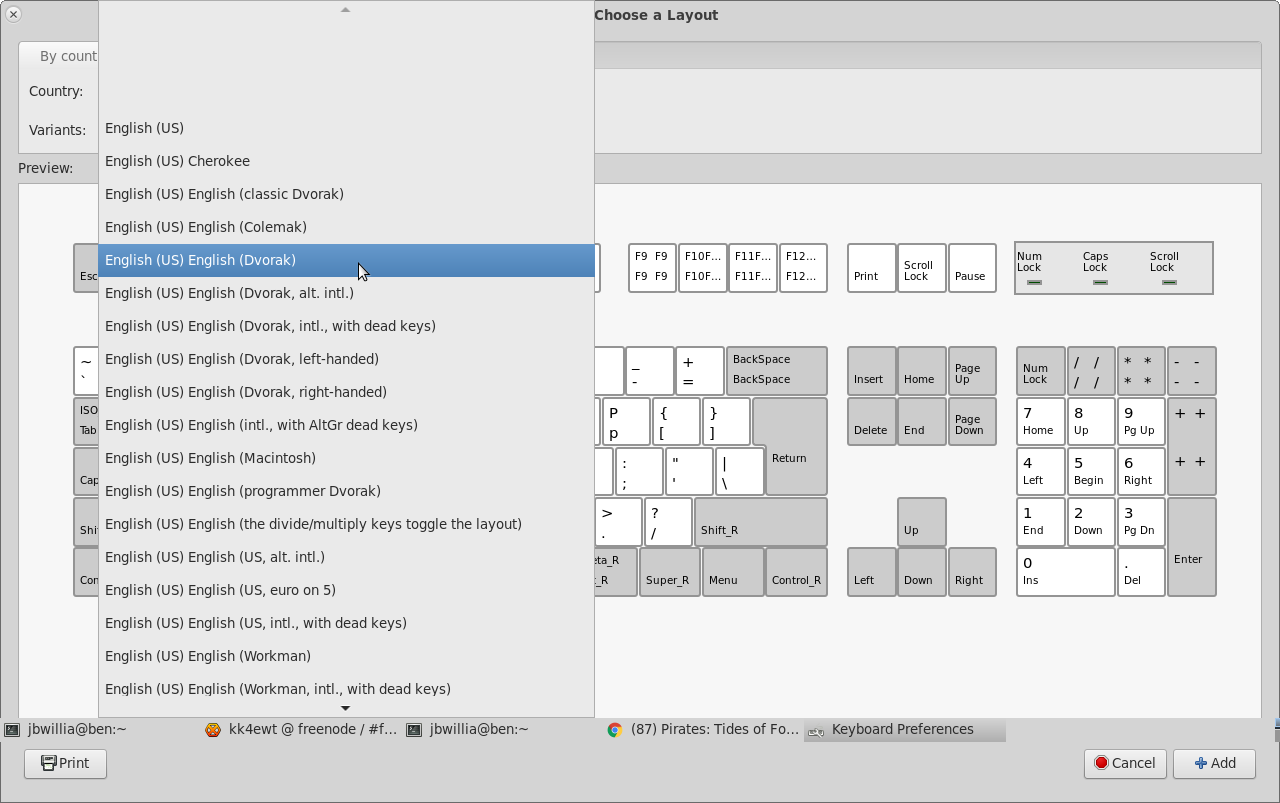Click the Shift_R key in preview
This screenshot has height=803, width=1280.
(x=761, y=522)
